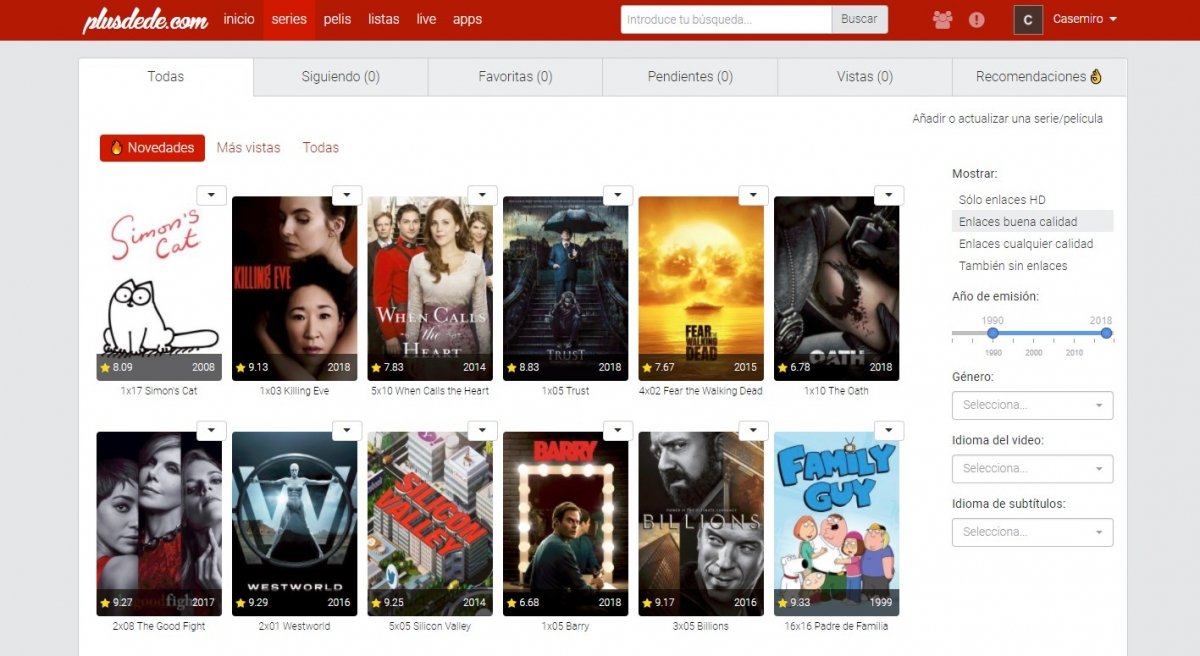Open listas in the top menu
Viewport: 1200px width, 656px height.
point(383,19)
